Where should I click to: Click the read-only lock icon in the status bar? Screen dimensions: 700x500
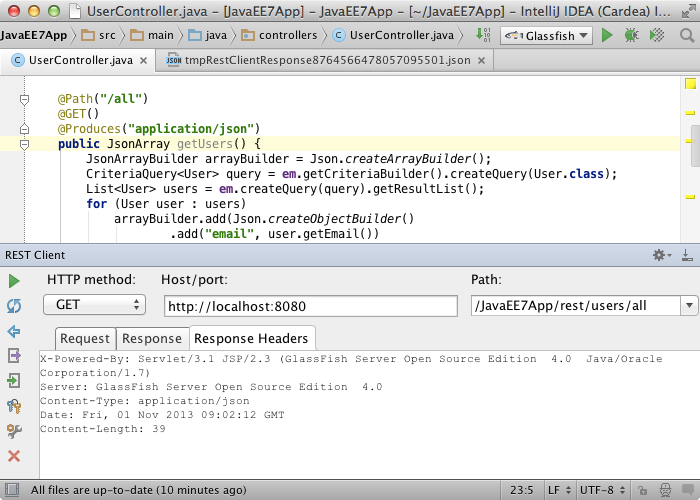coord(642,490)
